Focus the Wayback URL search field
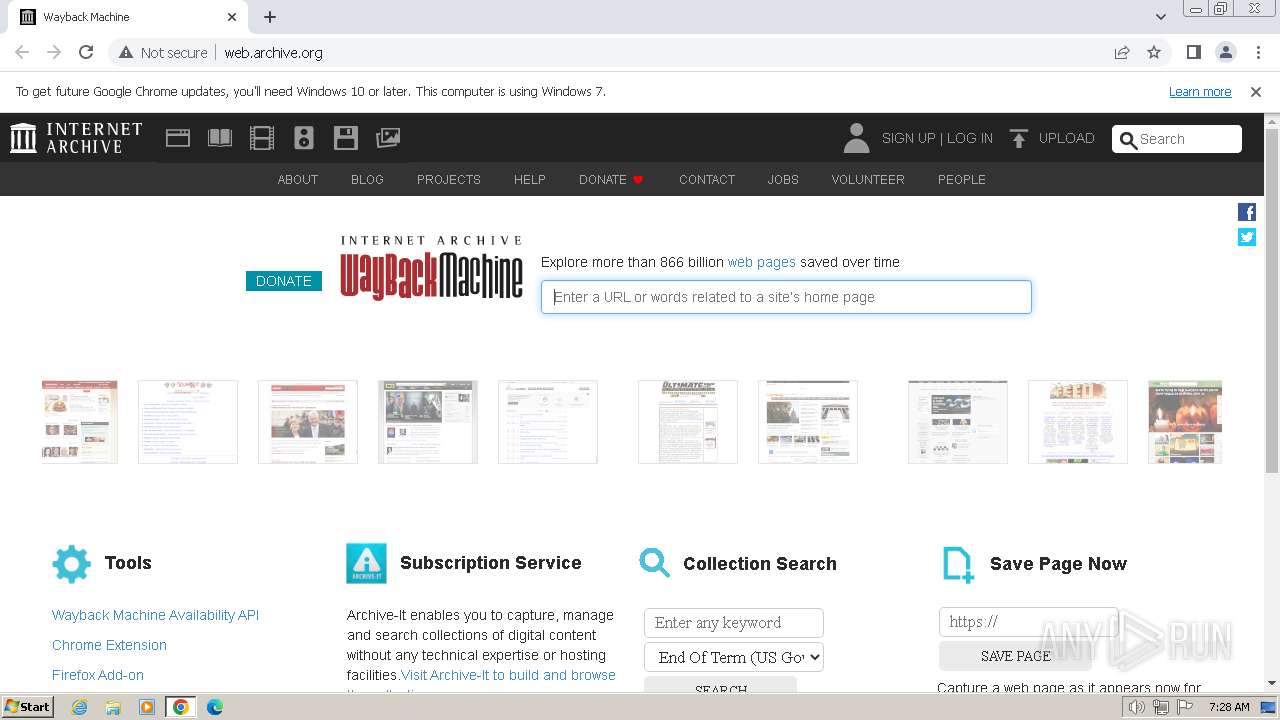The image size is (1280, 720). (786, 297)
